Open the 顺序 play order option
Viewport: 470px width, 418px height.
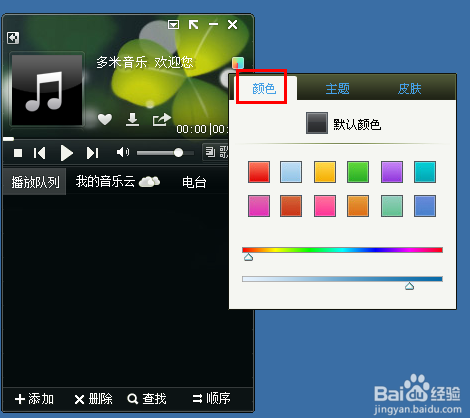pyautogui.click(x=211, y=398)
